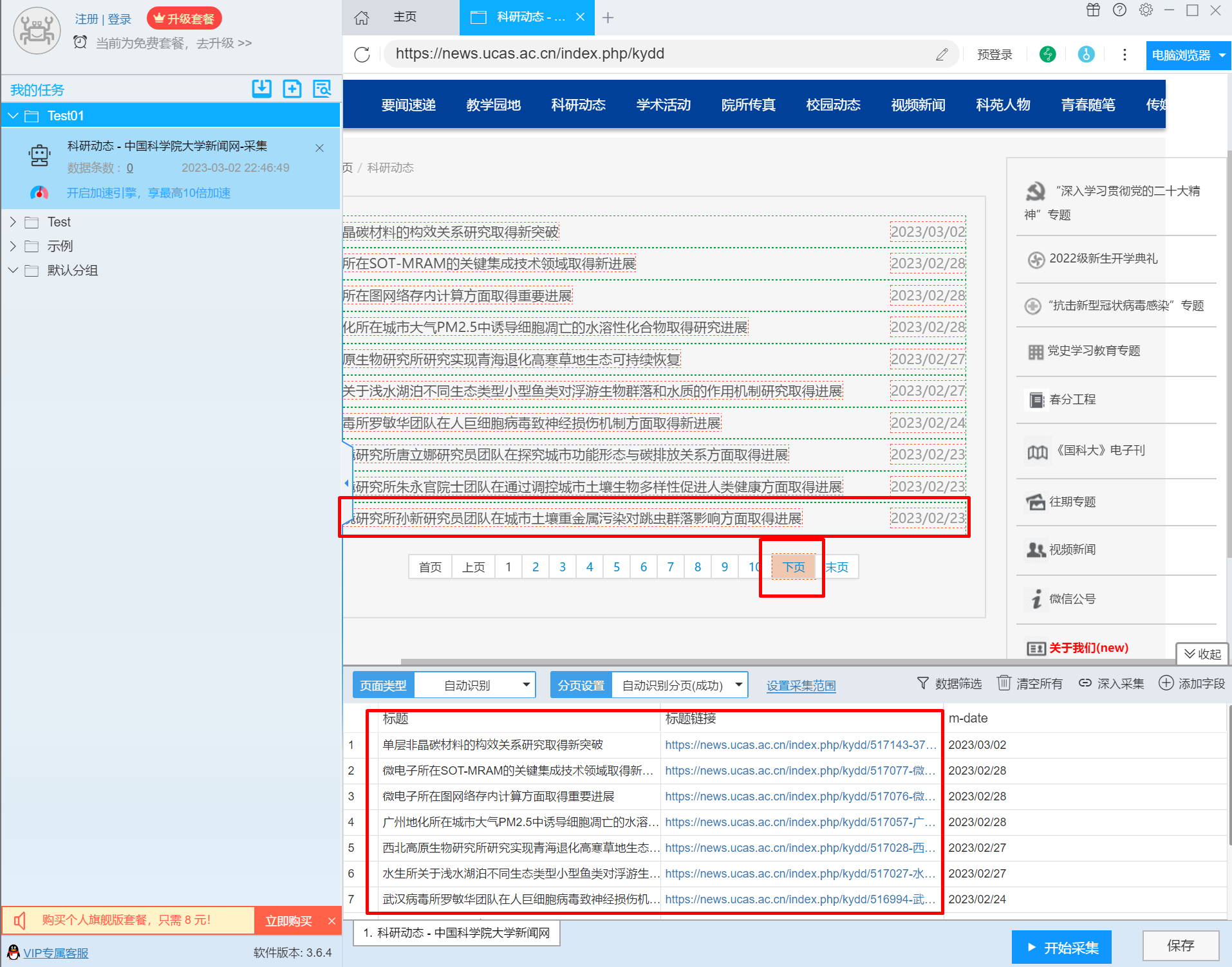Image resolution: width=1232 pixels, height=967 pixels.
Task: Click sidebar link 《国科大》电子刊
Action: (1099, 450)
